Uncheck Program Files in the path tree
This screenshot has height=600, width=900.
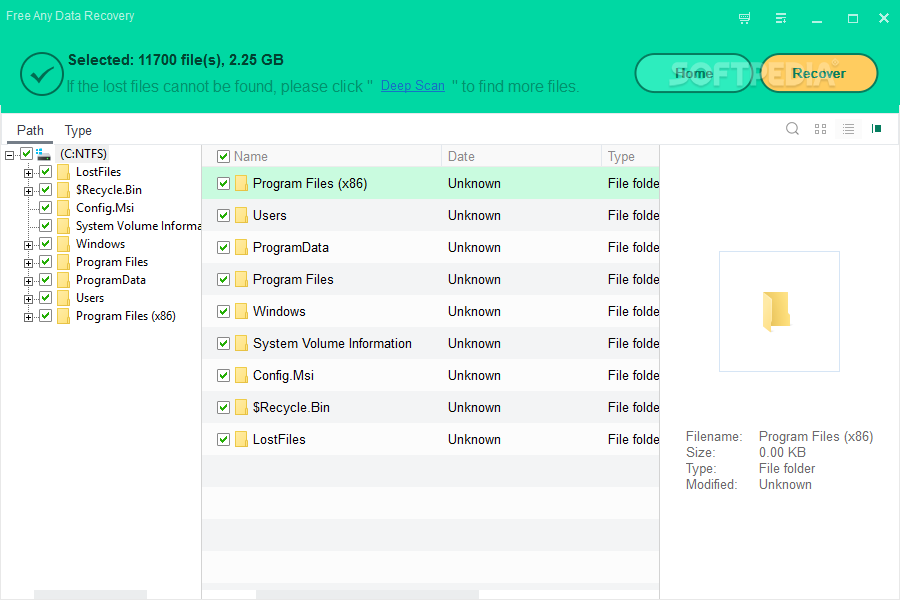tap(45, 262)
